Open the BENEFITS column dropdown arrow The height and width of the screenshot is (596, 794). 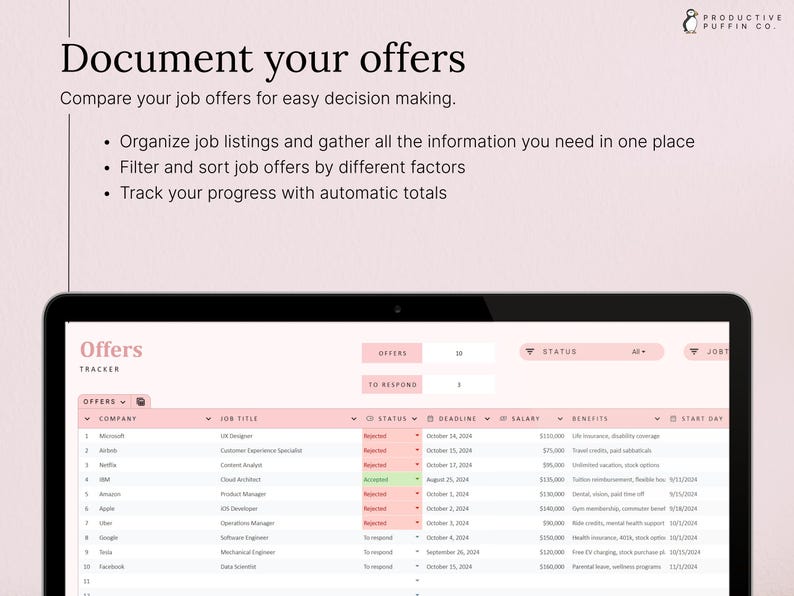(x=657, y=419)
